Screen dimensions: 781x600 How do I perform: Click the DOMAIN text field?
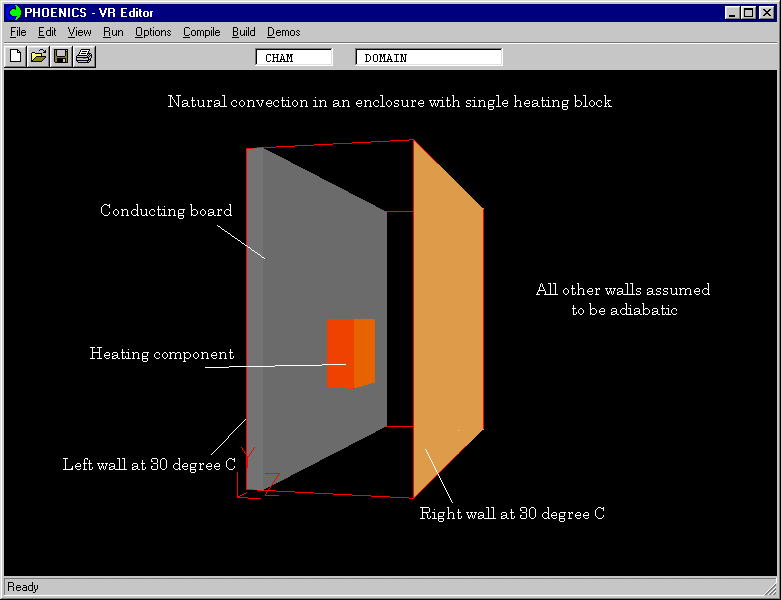(x=428, y=58)
